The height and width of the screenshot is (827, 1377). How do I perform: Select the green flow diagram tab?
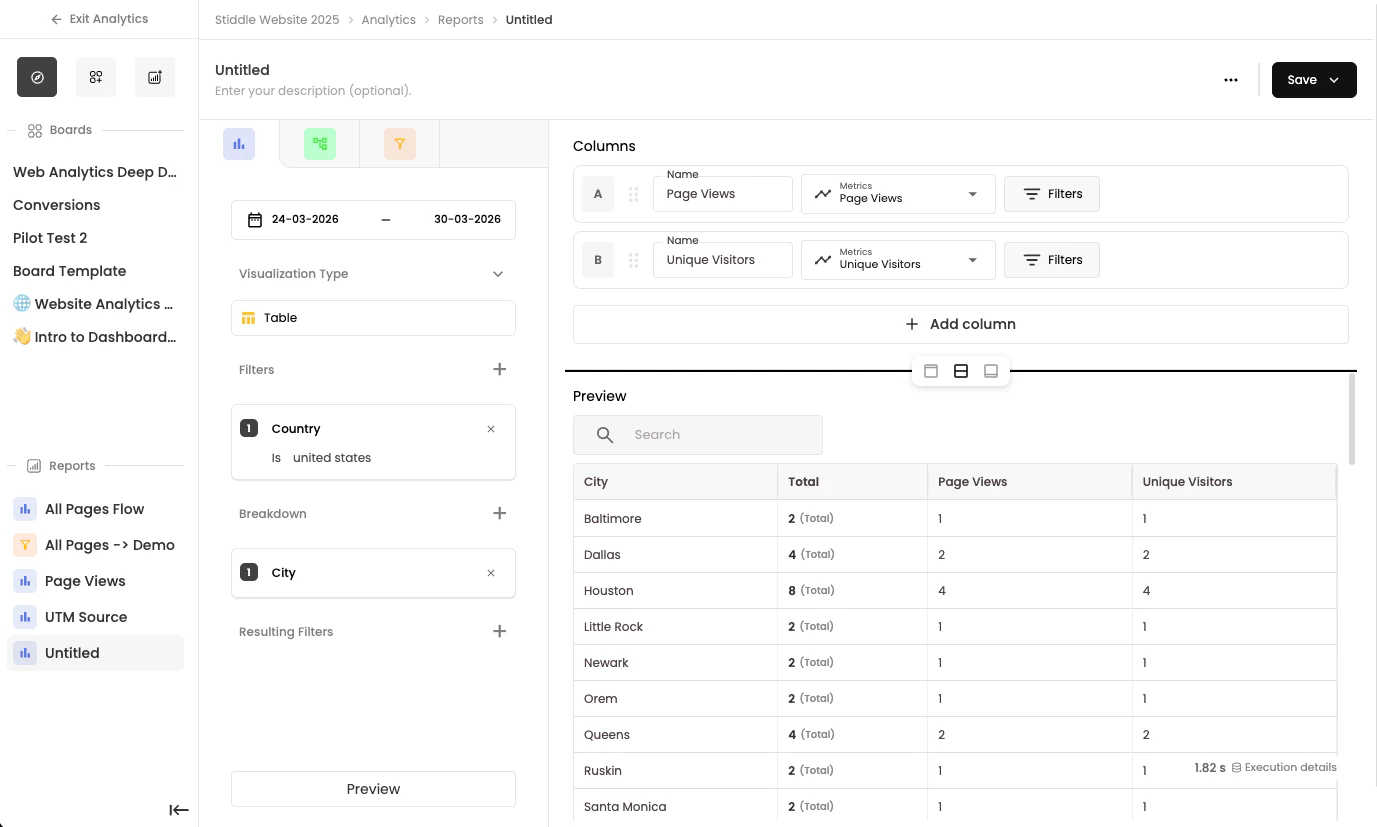click(320, 144)
